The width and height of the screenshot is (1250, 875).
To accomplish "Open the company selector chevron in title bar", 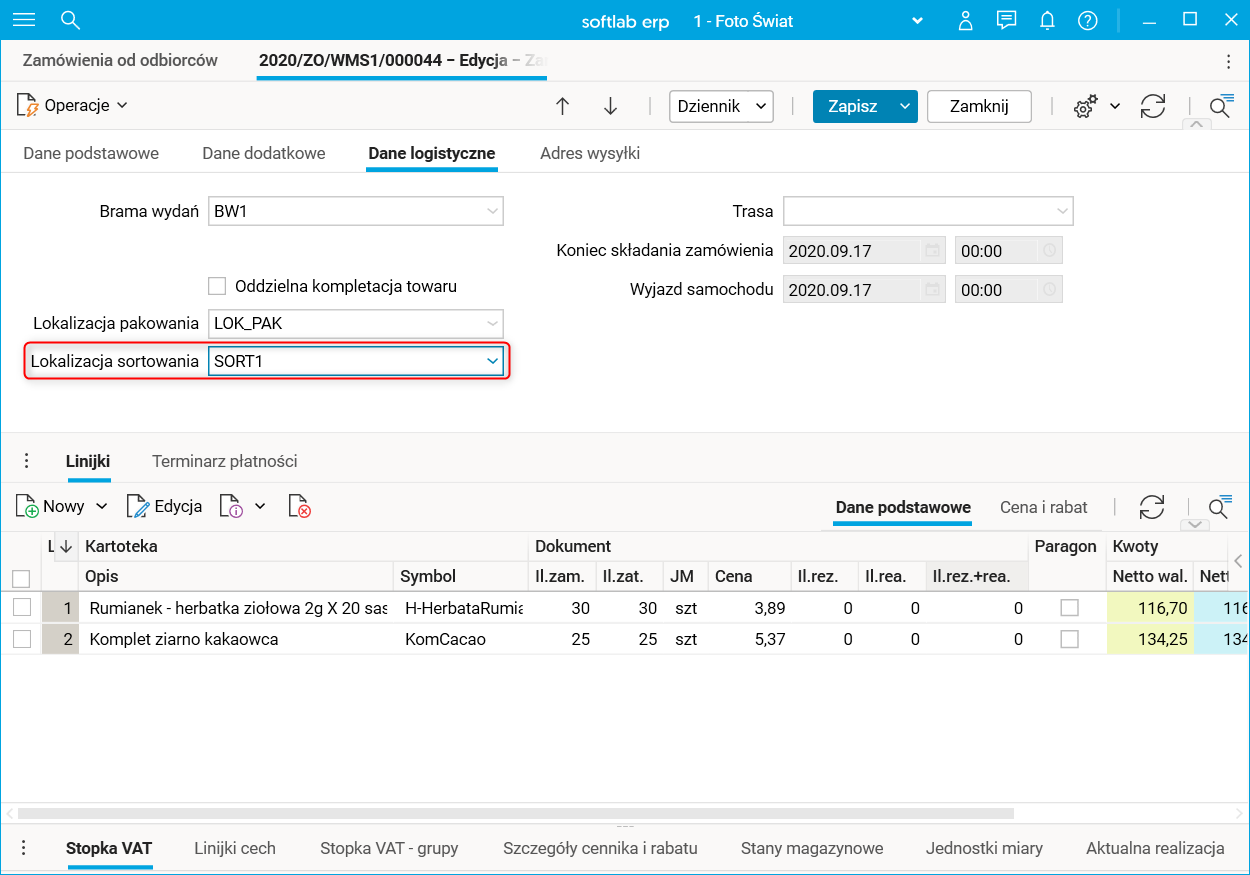I will 918,21.
